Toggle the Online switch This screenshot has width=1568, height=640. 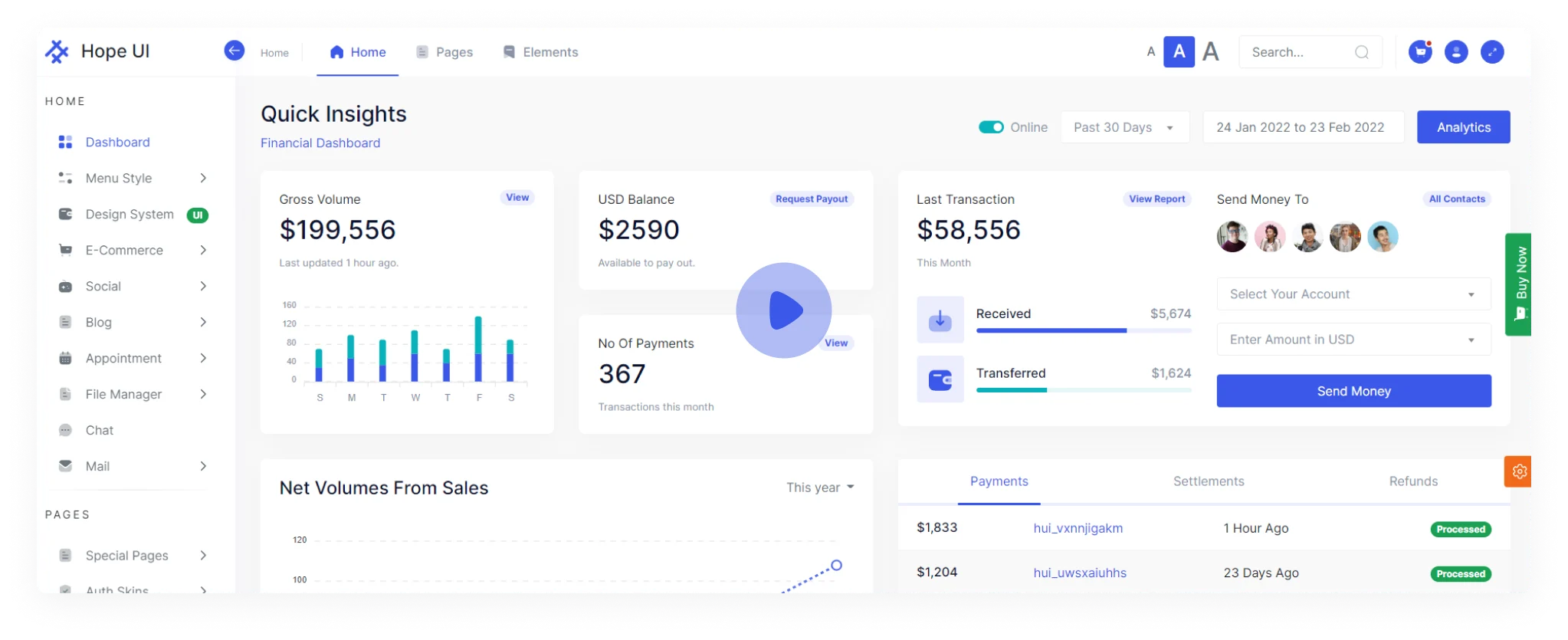[991, 127]
